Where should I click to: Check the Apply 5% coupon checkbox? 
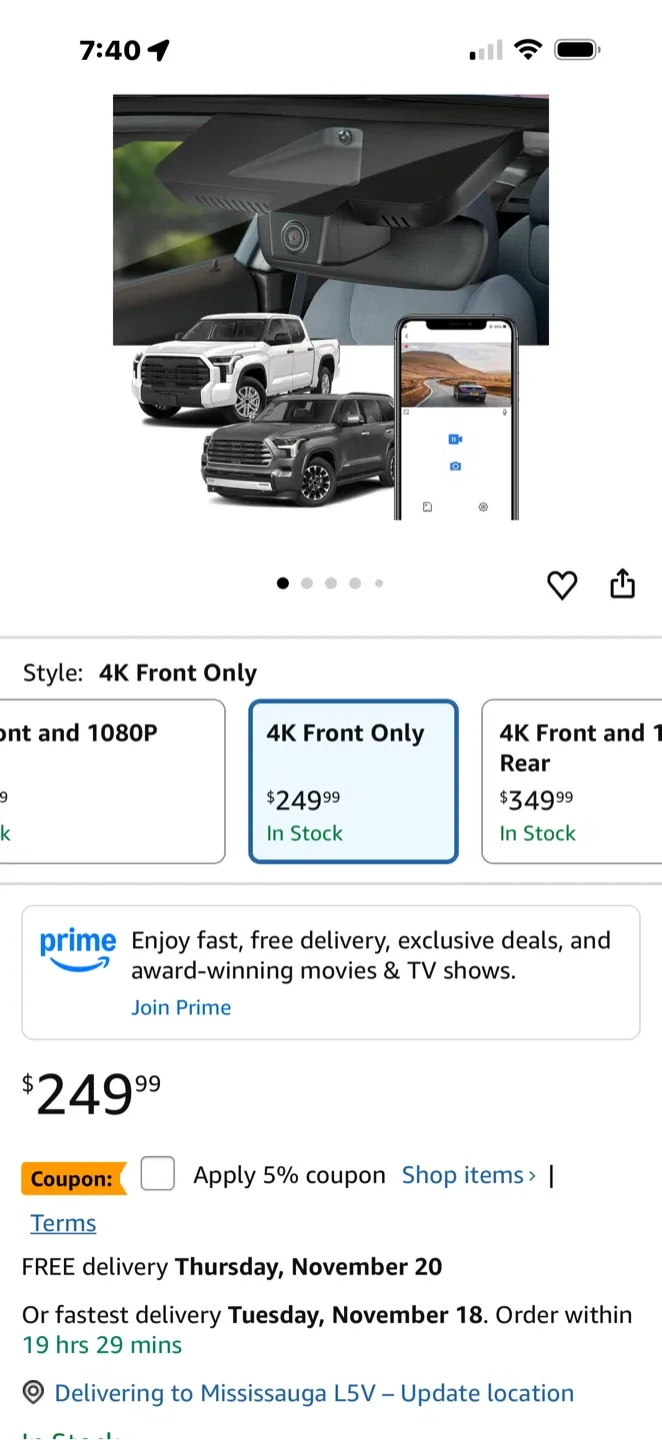coord(157,1173)
